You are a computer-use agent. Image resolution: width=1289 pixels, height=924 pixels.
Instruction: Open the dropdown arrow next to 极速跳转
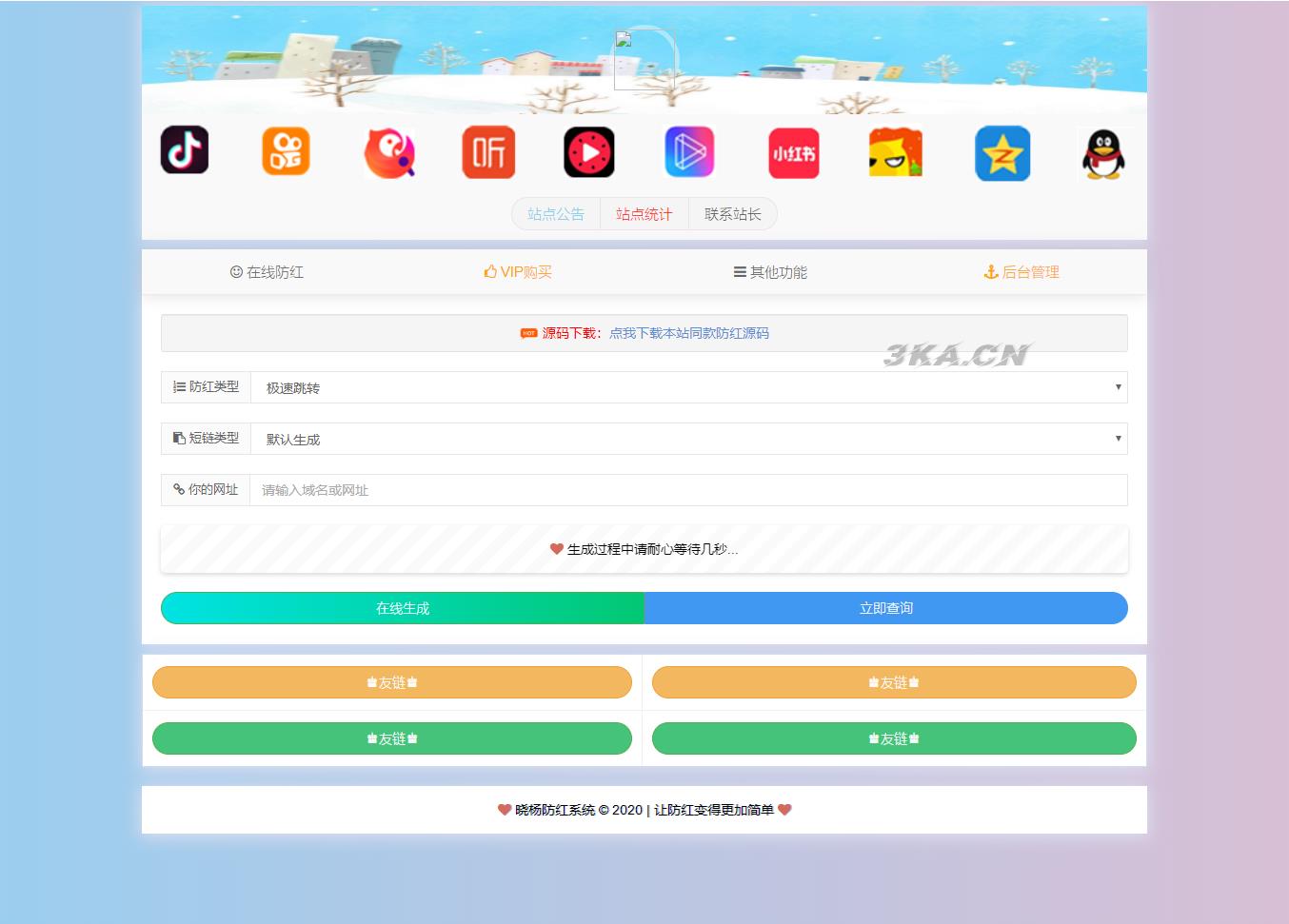click(1119, 387)
